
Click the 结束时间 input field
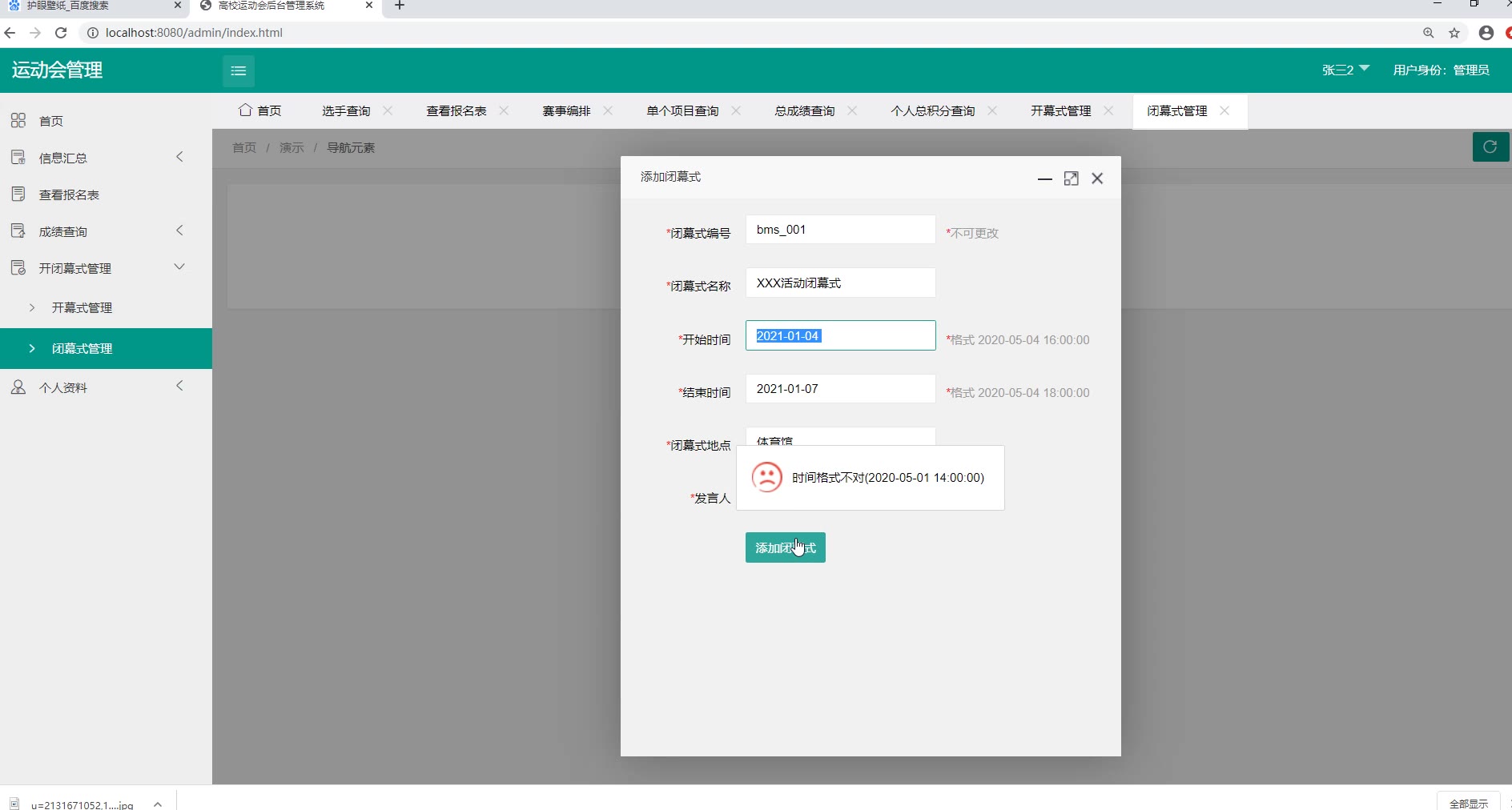(840, 388)
